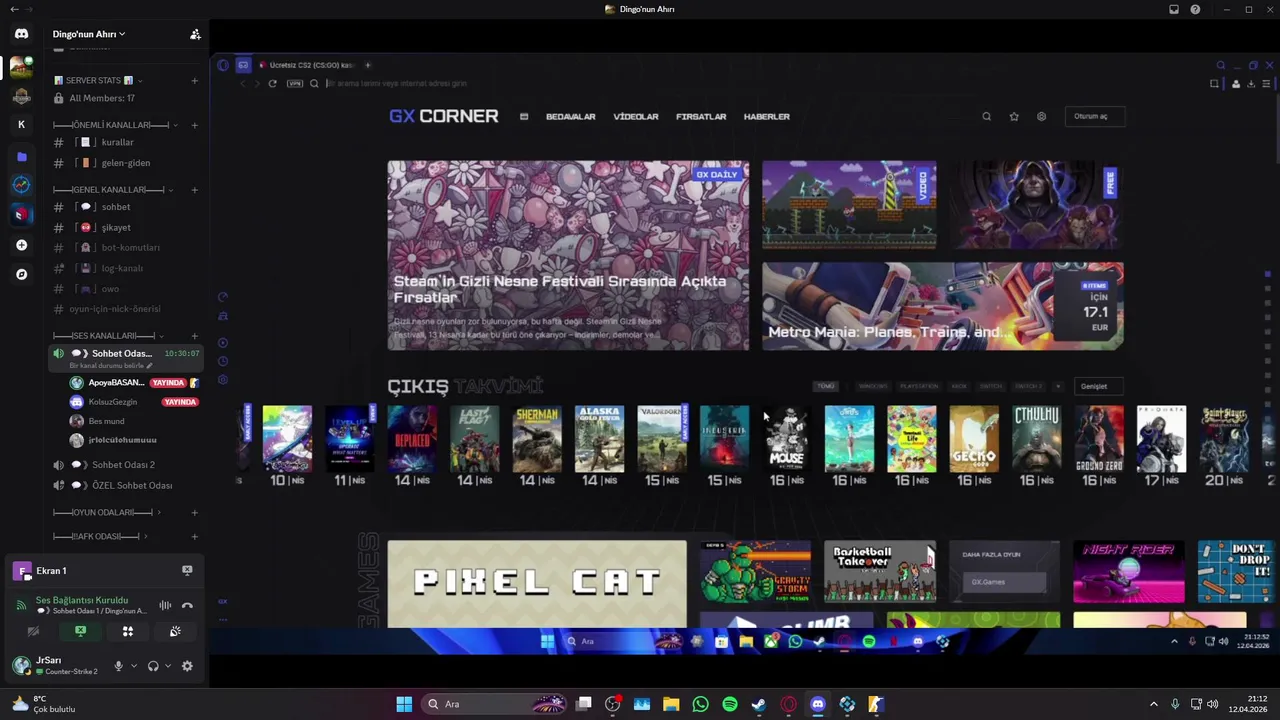Click Windows Start button

tap(404, 704)
